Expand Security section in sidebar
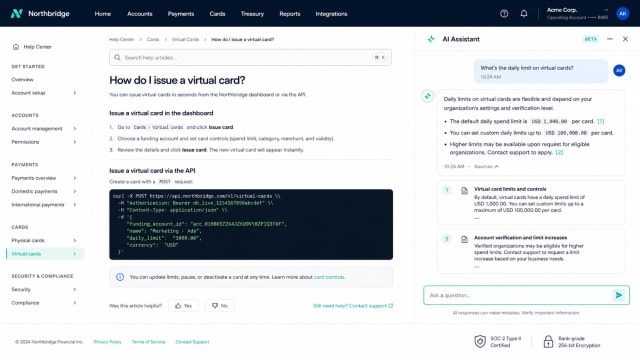640x360 pixels. coord(75,289)
